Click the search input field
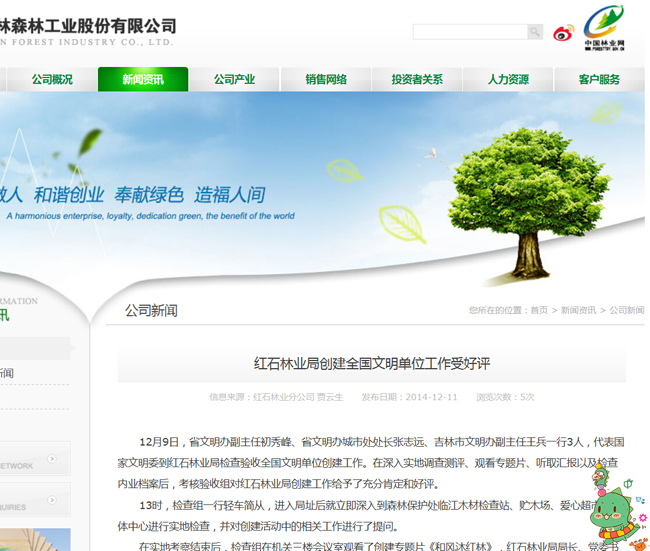 pos(470,32)
